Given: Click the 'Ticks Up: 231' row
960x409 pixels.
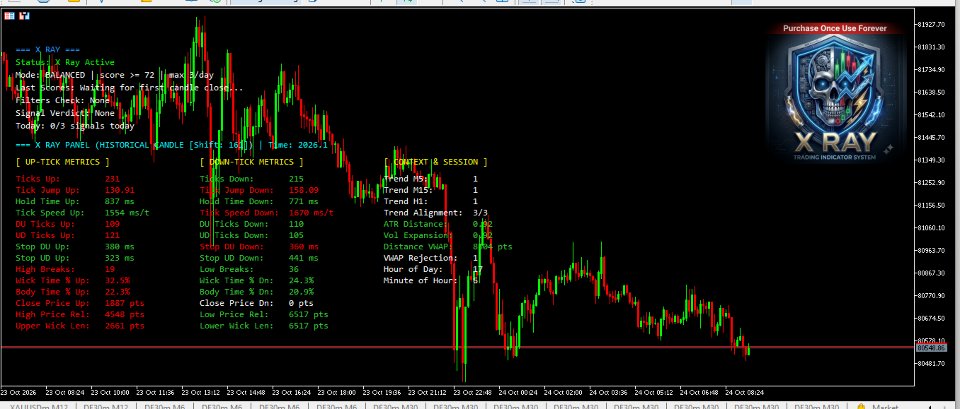Looking at the screenshot, I should click(x=67, y=179).
